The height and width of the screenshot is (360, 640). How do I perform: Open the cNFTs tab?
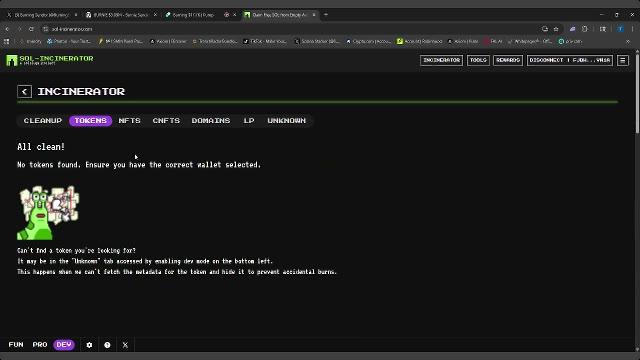(166, 121)
